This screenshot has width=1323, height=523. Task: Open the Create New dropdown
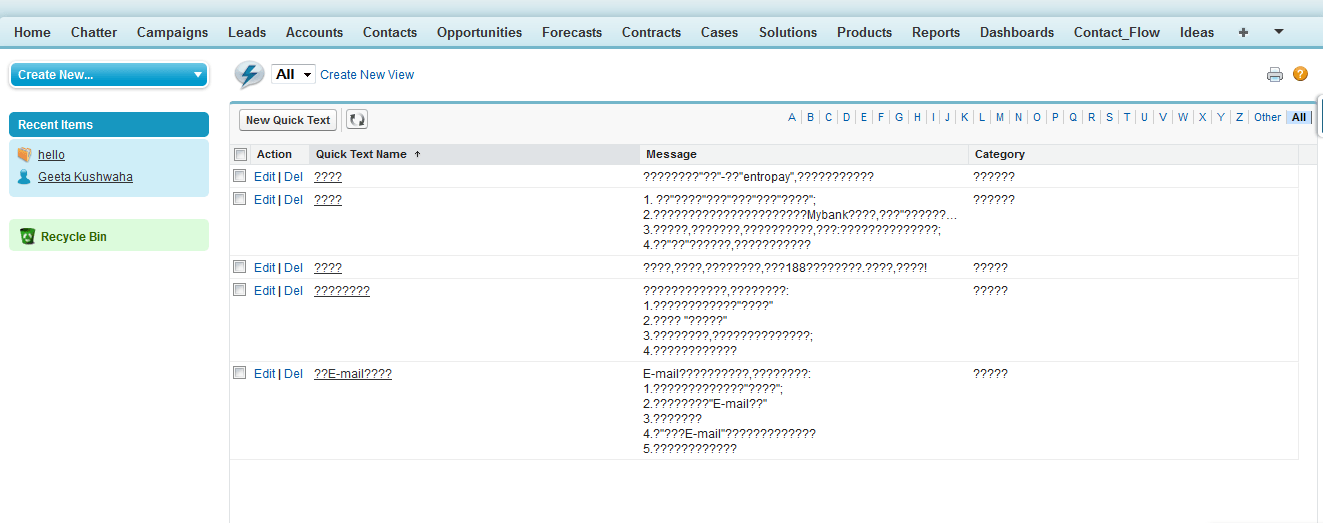[108, 75]
